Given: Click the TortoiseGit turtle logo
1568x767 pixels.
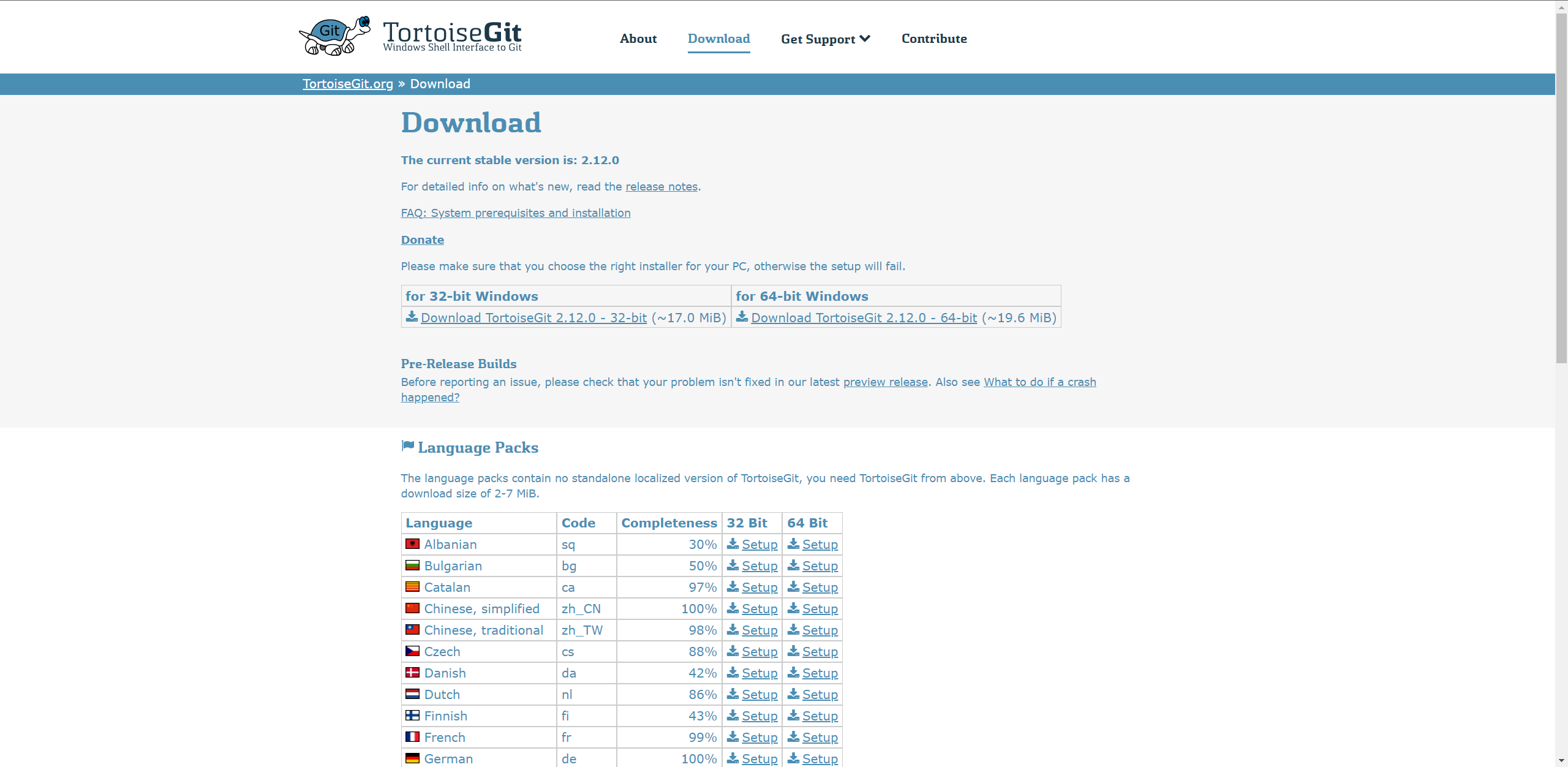Looking at the screenshot, I should point(334,36).
